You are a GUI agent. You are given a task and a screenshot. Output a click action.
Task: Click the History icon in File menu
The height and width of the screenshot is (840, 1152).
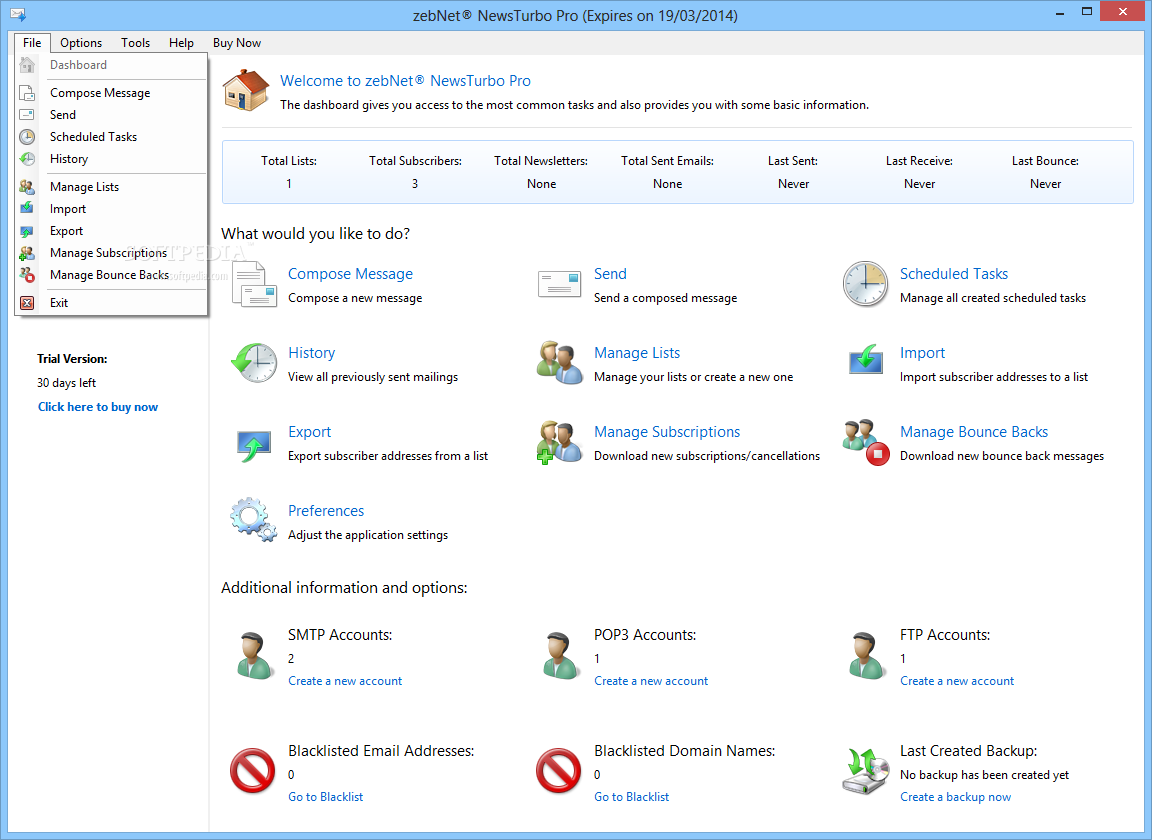coord(26,159)
